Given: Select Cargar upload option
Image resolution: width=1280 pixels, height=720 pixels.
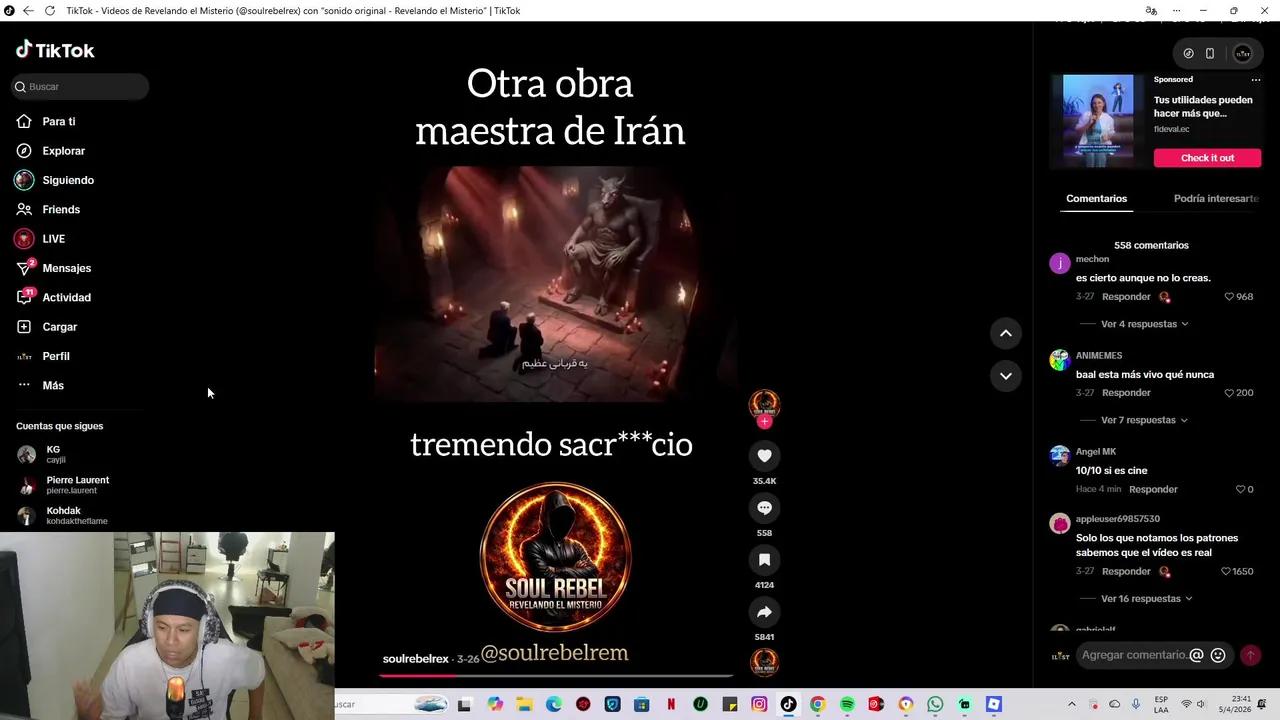Looking at the screenshot, I should pos(47,327).
